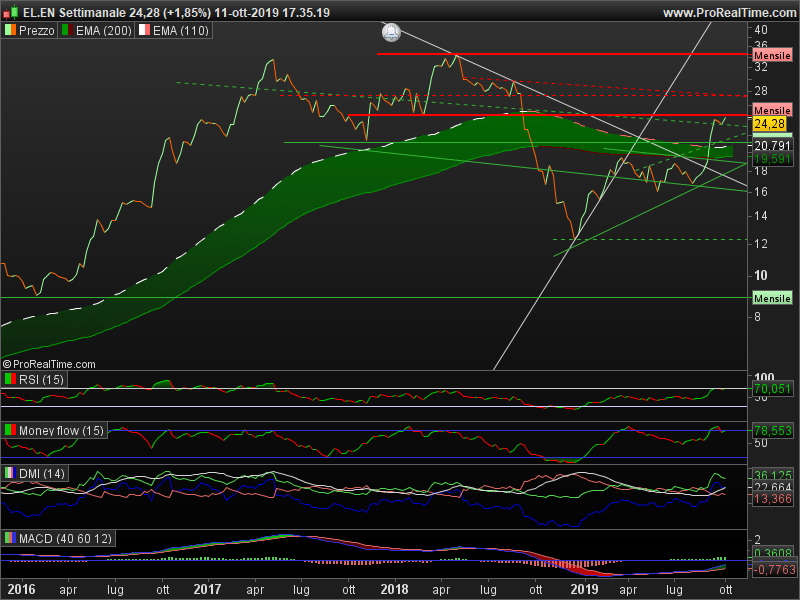The width and height of the screenshot is (800, 600).
Task: Click the Money flow indicator color icon
Action: coord(10,430)
